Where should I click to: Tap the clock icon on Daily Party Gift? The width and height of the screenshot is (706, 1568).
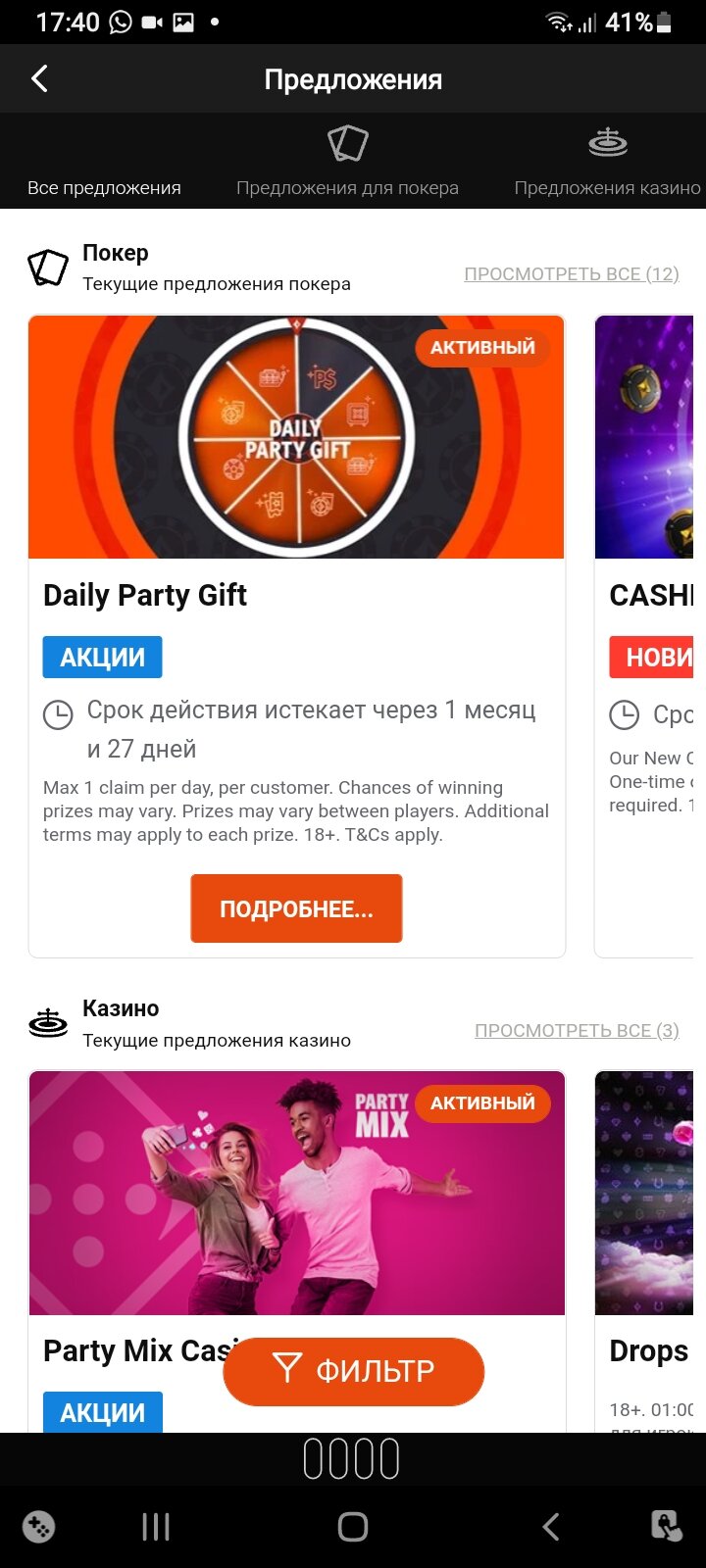[x=58, y=714]
